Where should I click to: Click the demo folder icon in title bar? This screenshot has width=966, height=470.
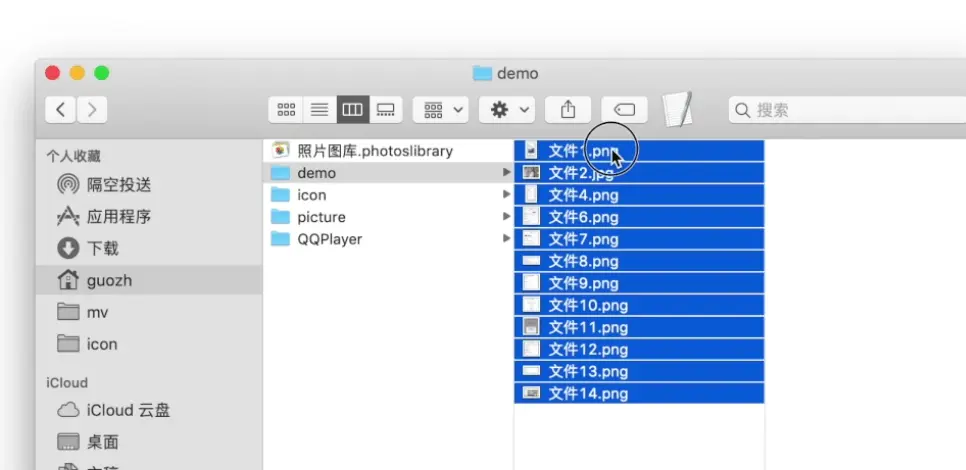(x=482, y=73)
